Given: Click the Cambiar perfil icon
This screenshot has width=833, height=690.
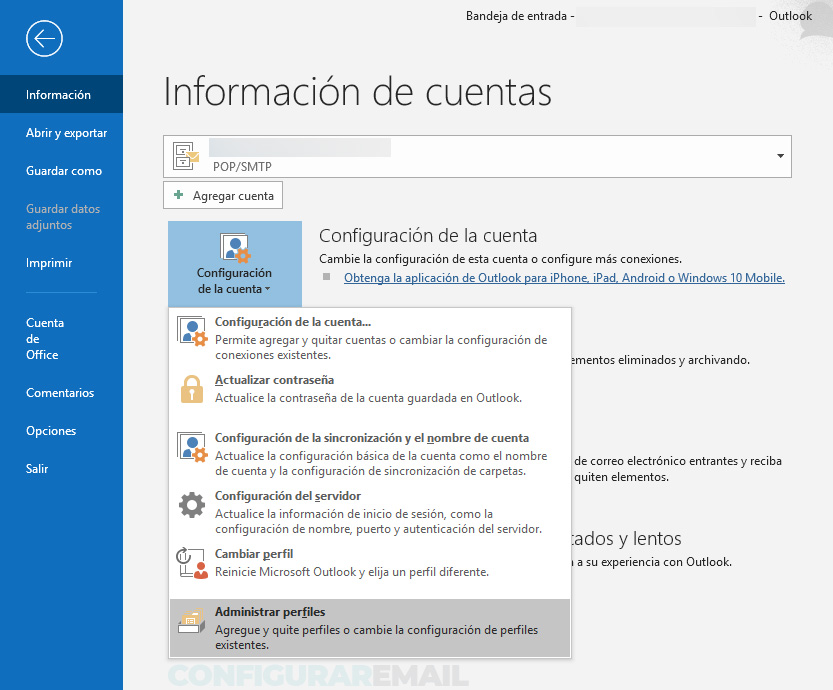Looking at the screenshot, I should point(192,563).
